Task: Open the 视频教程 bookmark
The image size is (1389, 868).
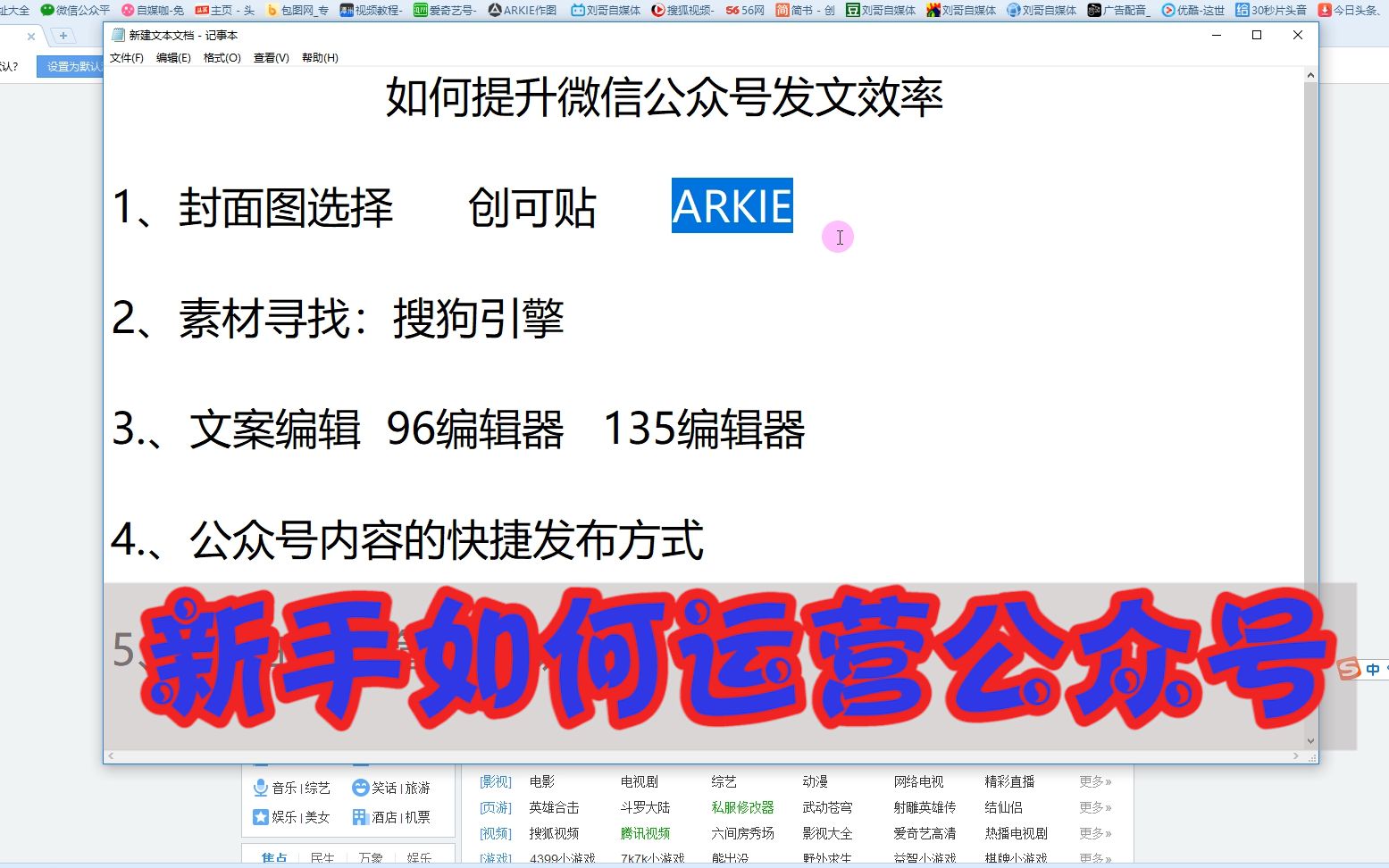Action: (x=371, y=10)
